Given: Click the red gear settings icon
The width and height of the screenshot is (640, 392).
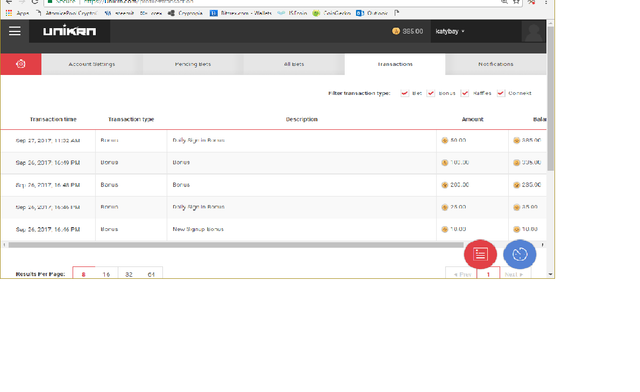Looking at the screenshot, I should coord(21,64).
